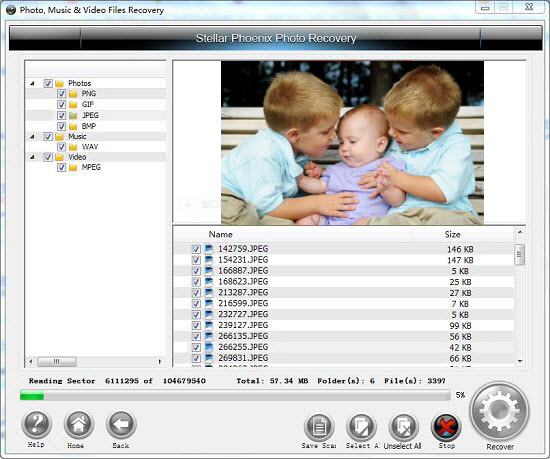Uncheck the 266135.JPEG file checkbox

196,336
